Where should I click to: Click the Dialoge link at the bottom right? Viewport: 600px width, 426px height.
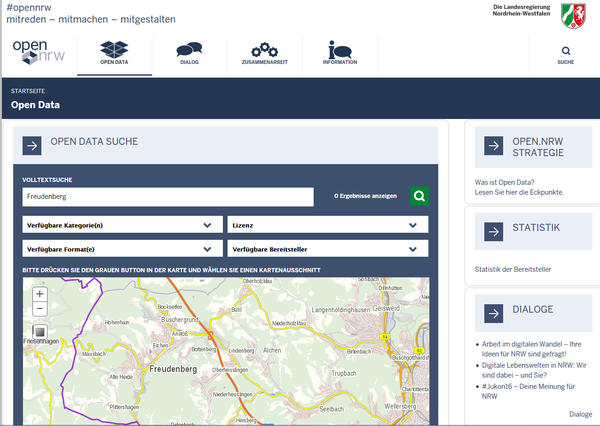(x=580, y=414)
